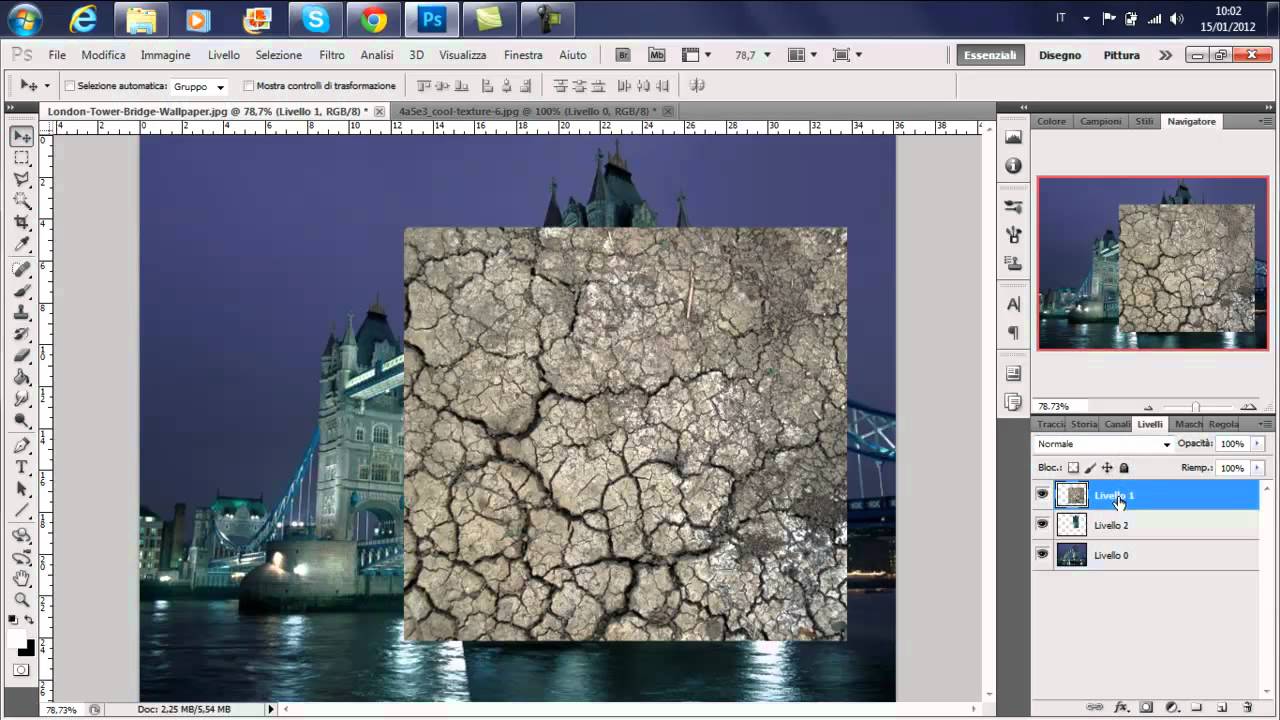This screenshot has height=720, width=1280.
Task: Switch to the Disegno workspace
Action: click(1060, 55)
